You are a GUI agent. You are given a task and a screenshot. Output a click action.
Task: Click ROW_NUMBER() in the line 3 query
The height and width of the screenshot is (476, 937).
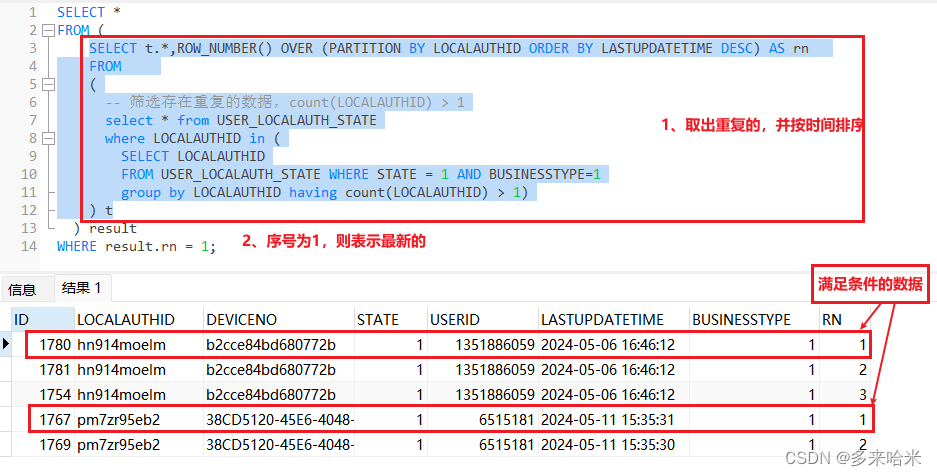pos(225,48)
